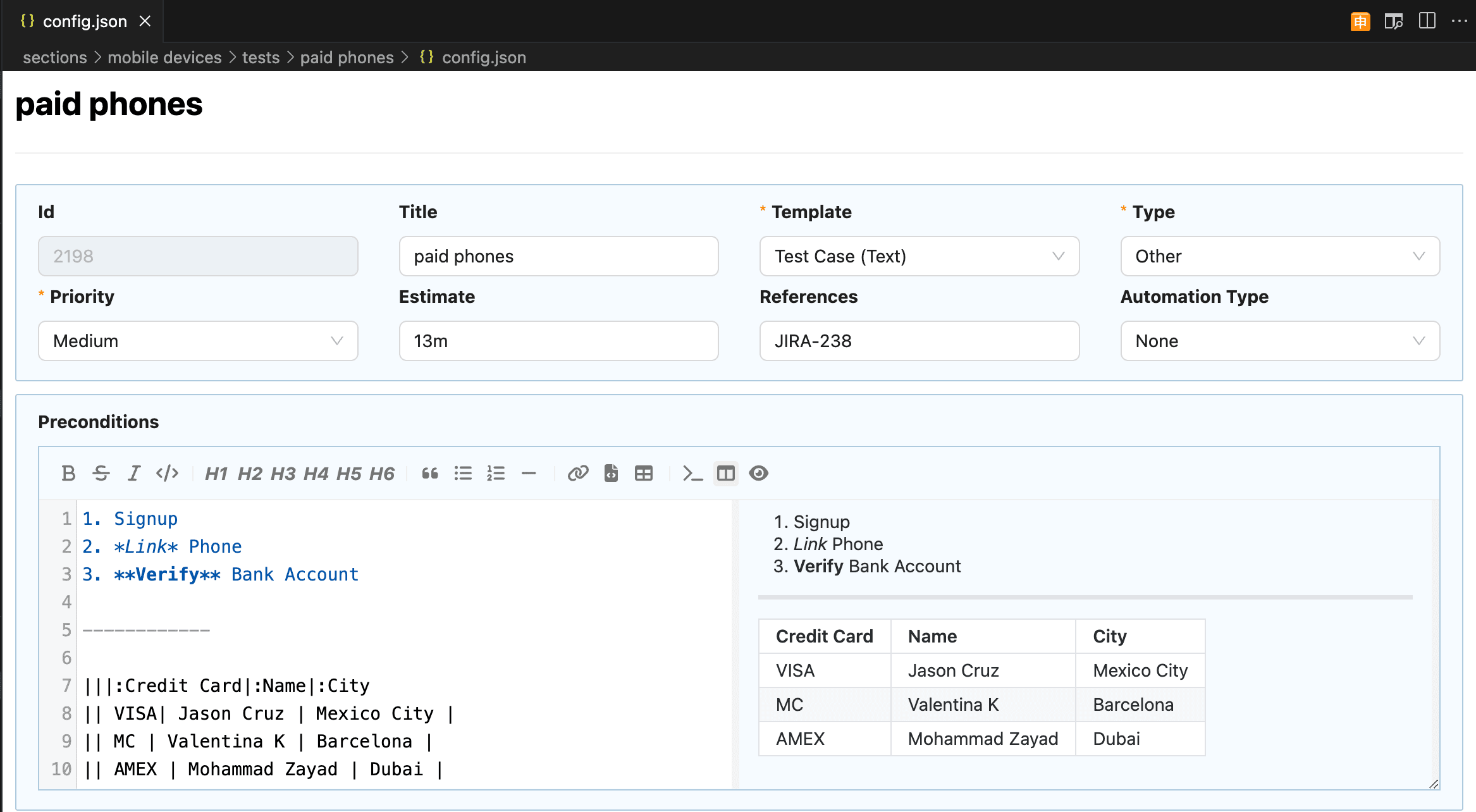Insert a blockquote
This screenshot has height=812, width=1476.
430,473
